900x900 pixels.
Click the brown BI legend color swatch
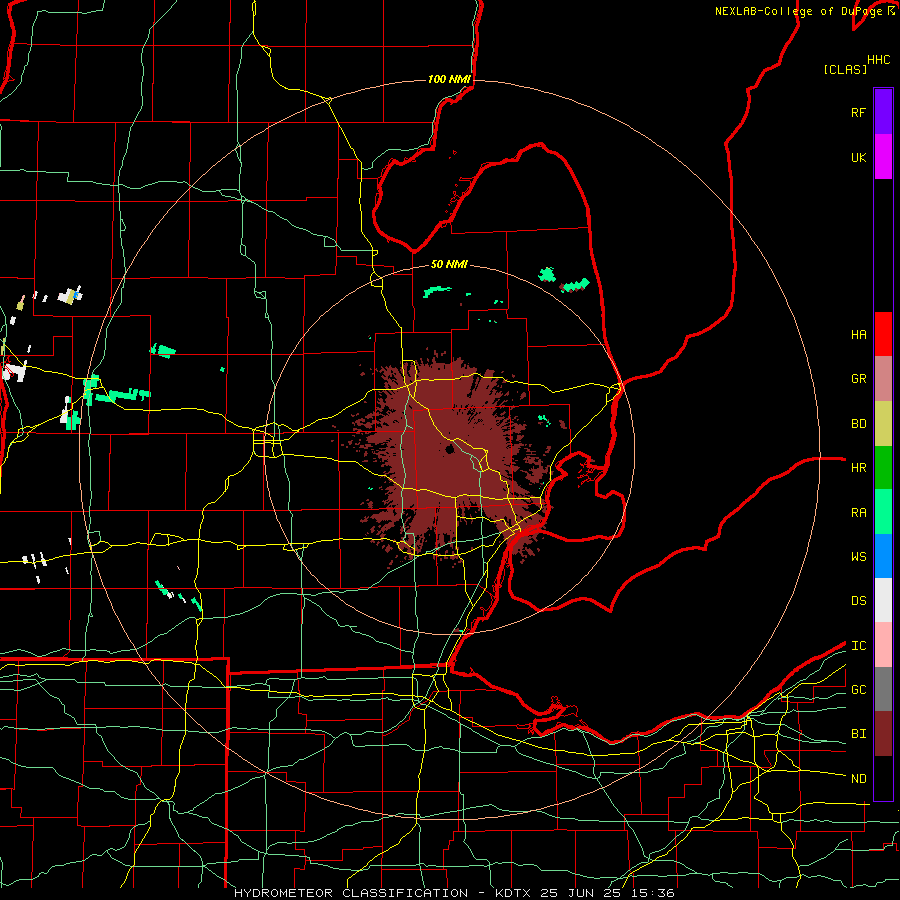click(883, 734)
